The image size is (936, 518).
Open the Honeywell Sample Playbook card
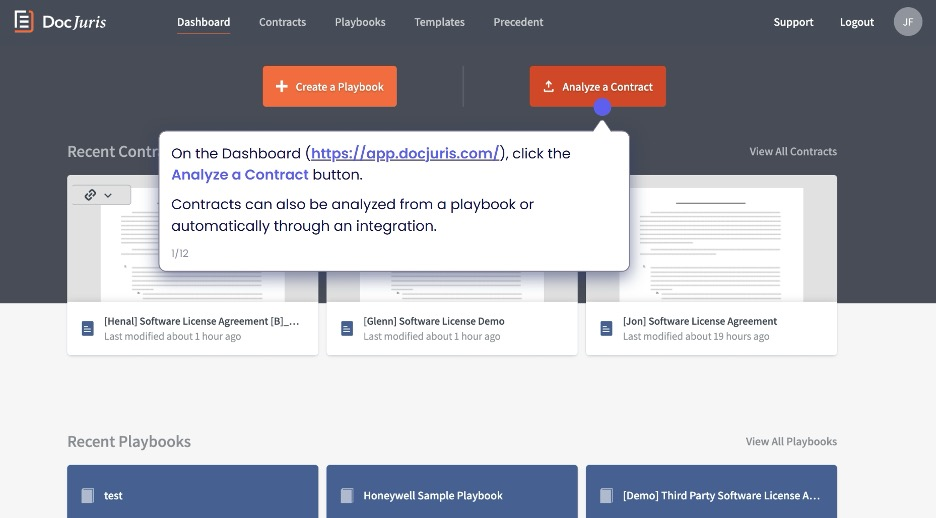452,492
